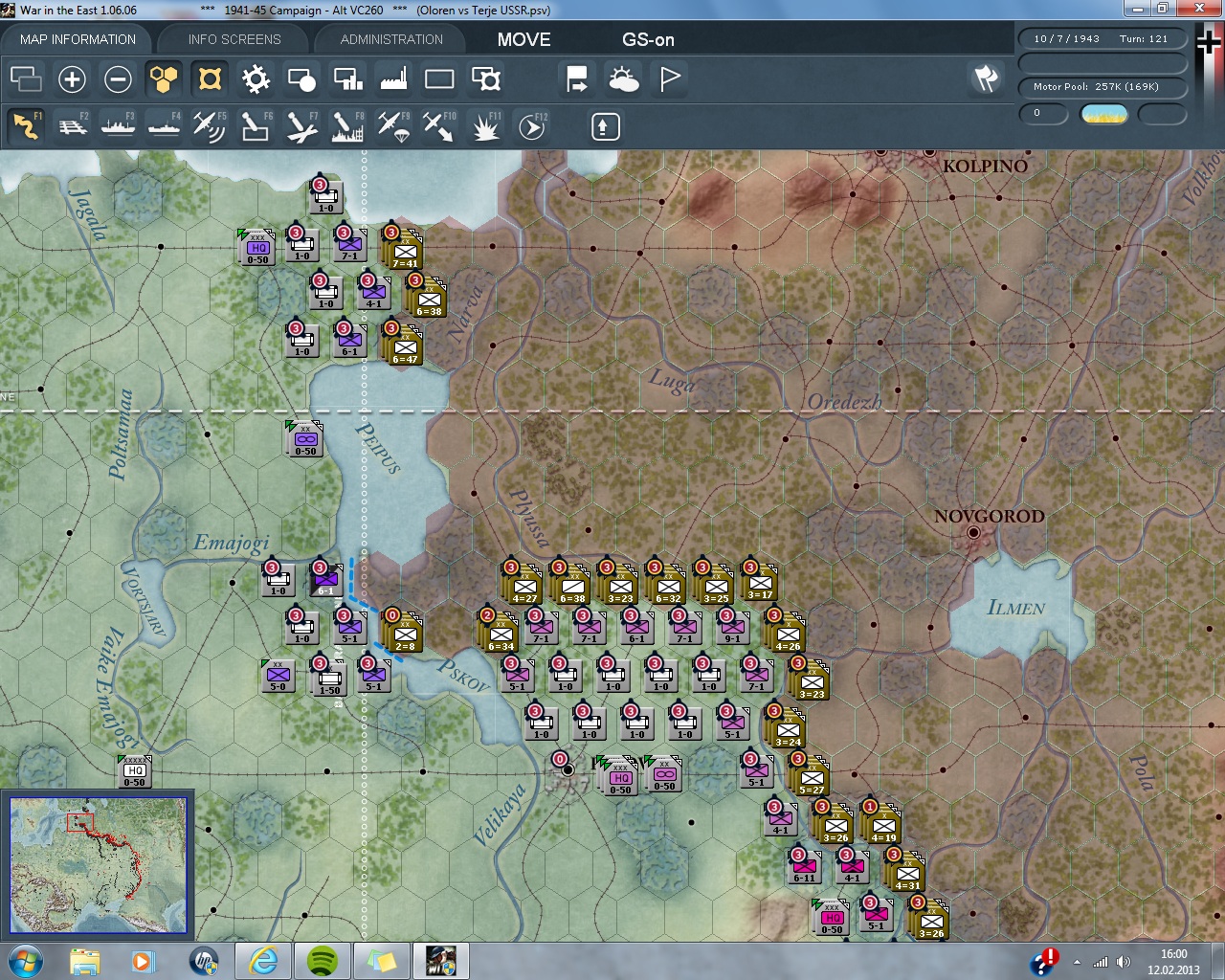The width and height of the screenshot is (1225, 980).
Task: Toggle the factory overlay icon
Action: point(393,79)
